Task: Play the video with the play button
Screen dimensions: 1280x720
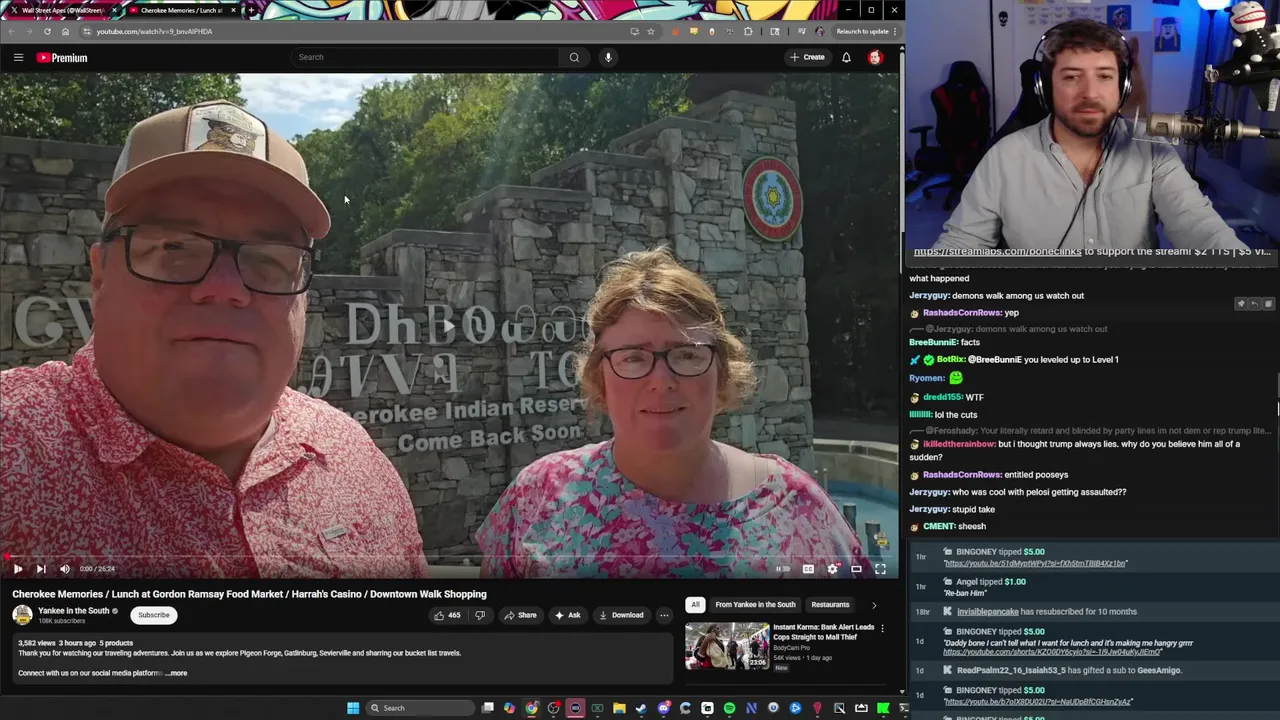Action: [17, 569]
